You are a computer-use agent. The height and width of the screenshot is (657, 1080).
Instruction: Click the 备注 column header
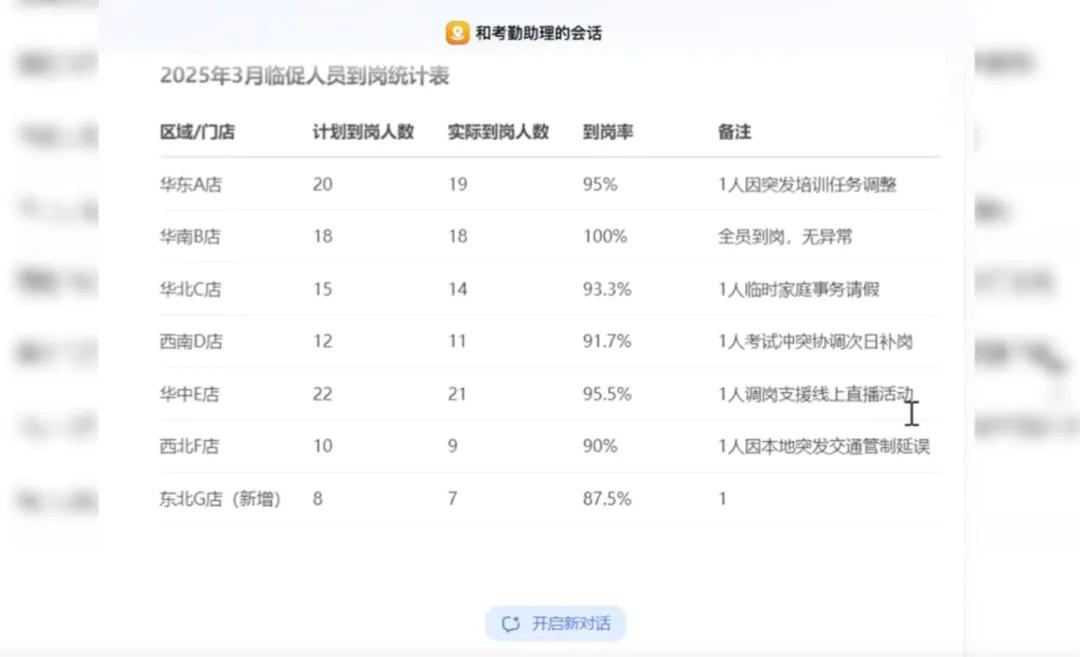point(734,132)
